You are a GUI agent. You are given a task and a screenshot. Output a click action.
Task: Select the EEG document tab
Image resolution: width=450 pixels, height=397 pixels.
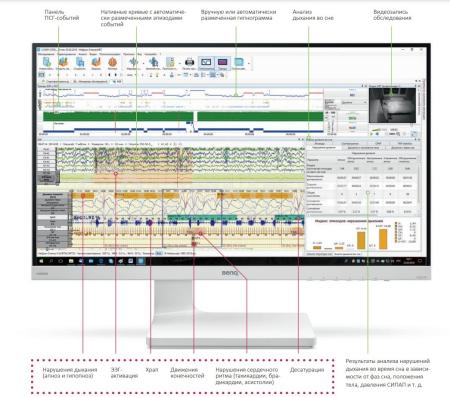tap(117, 81)
